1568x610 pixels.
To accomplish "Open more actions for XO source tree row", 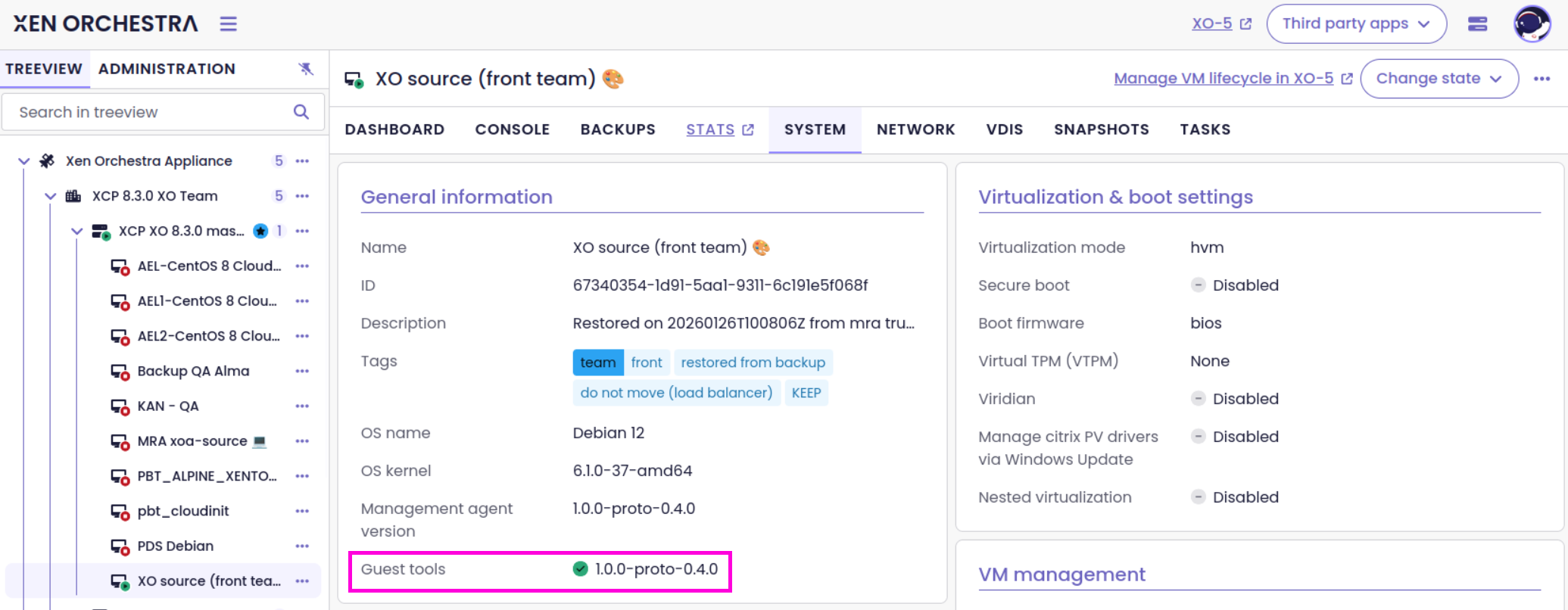I will 303,581.
